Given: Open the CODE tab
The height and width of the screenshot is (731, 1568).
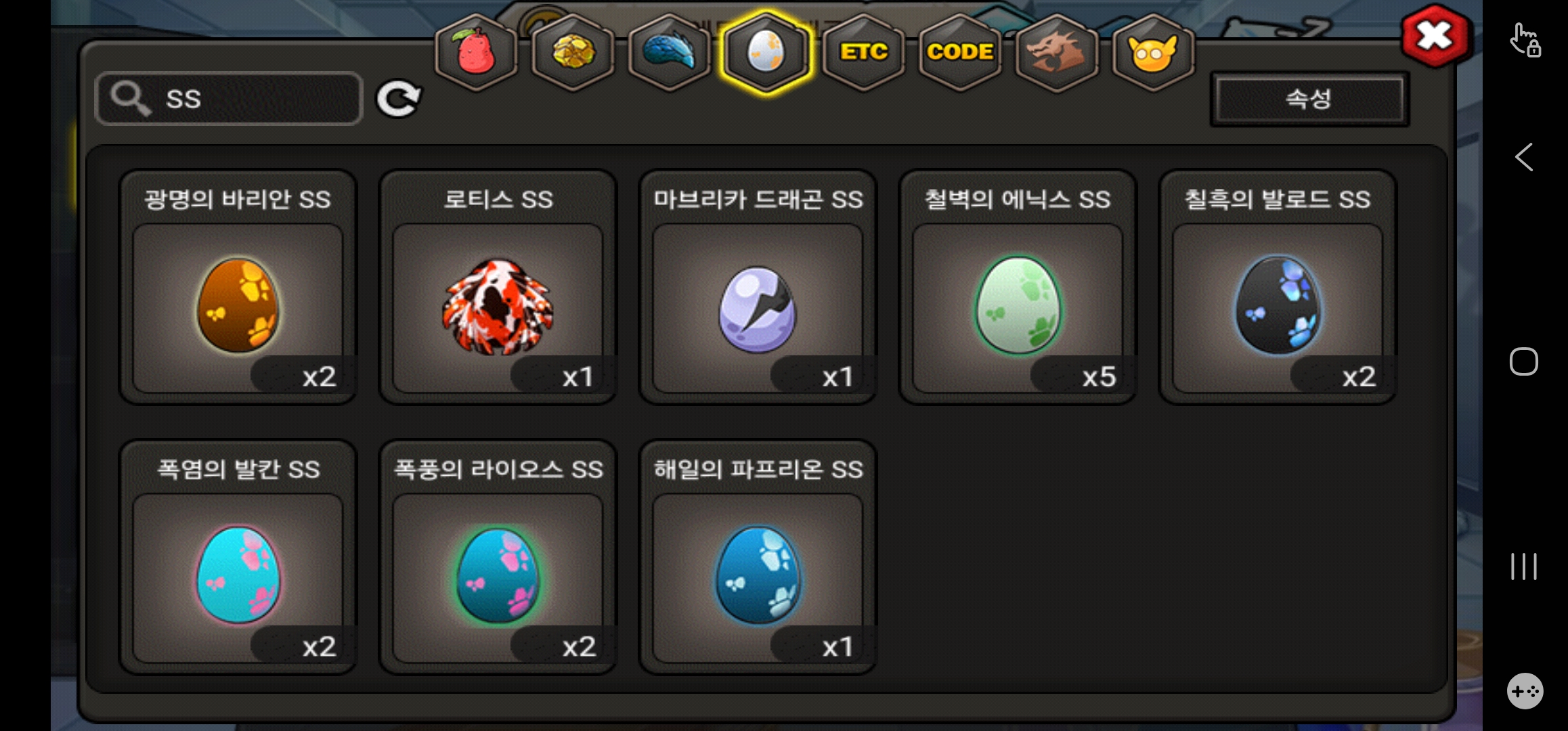Looking at the screenshot, I should [x=960, y=53].
